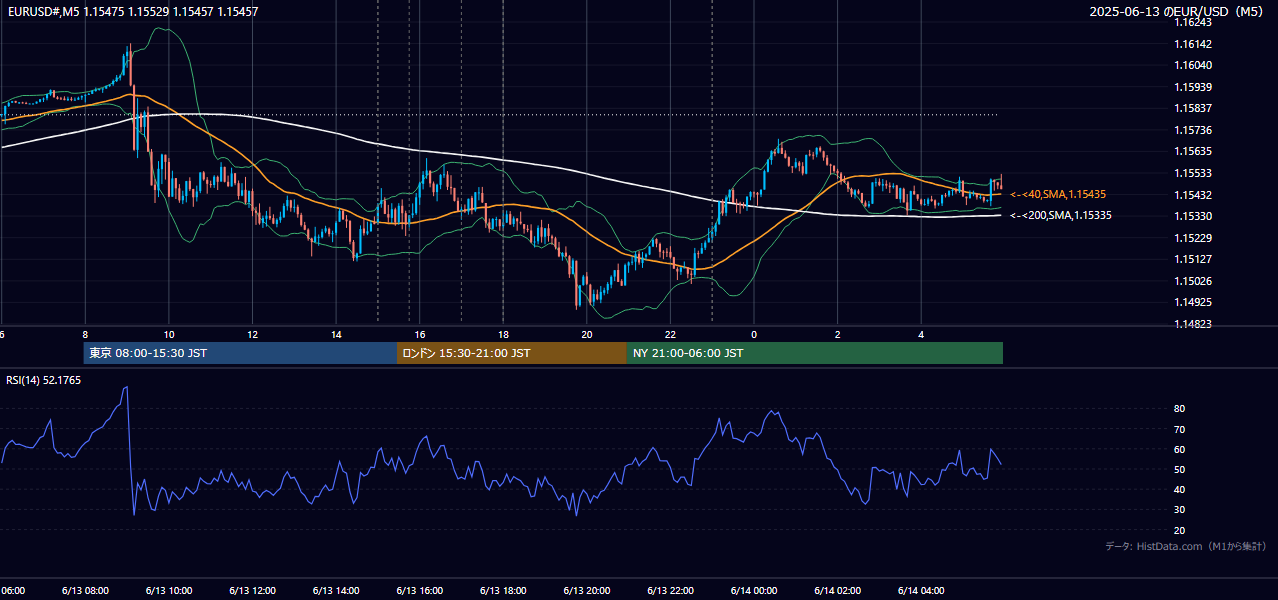Click the 6/13 20:00 date label
This screenshot has height=600, width=1278.
coord(587,591)
